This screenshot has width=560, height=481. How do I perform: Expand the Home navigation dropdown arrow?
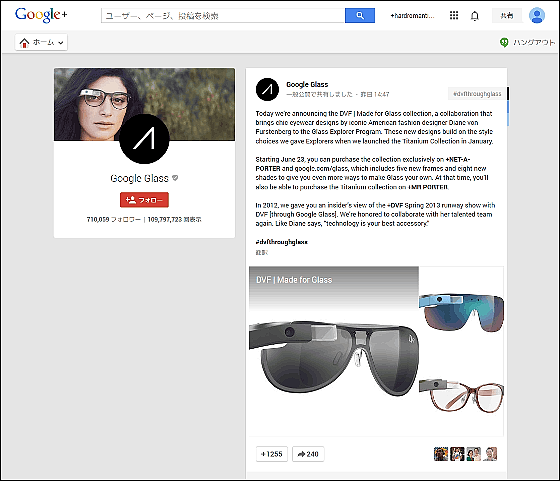(x=61, y=43)
